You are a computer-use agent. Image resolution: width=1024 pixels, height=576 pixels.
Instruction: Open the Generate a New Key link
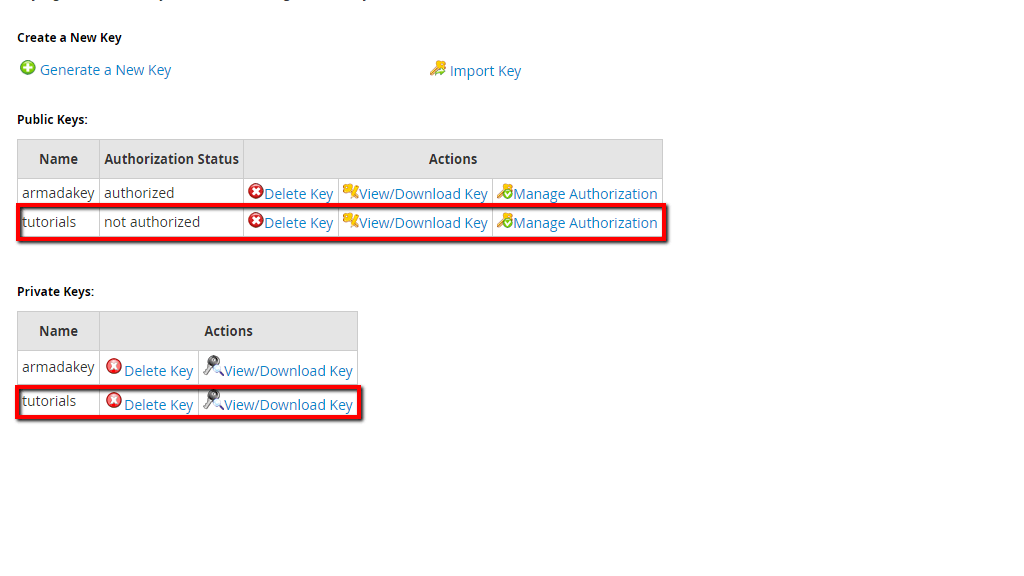pyautogui.click(x=105, y=70)
